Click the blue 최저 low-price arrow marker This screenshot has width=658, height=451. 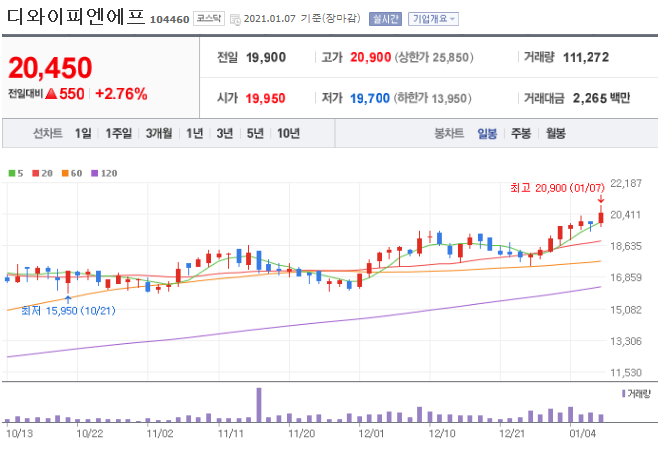pyautogui.click(x=68, y=297)
